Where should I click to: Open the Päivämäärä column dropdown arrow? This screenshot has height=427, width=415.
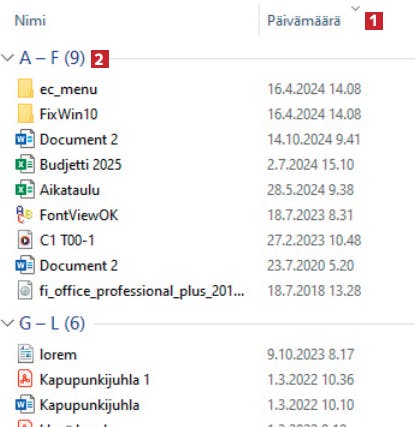point(356,8)
